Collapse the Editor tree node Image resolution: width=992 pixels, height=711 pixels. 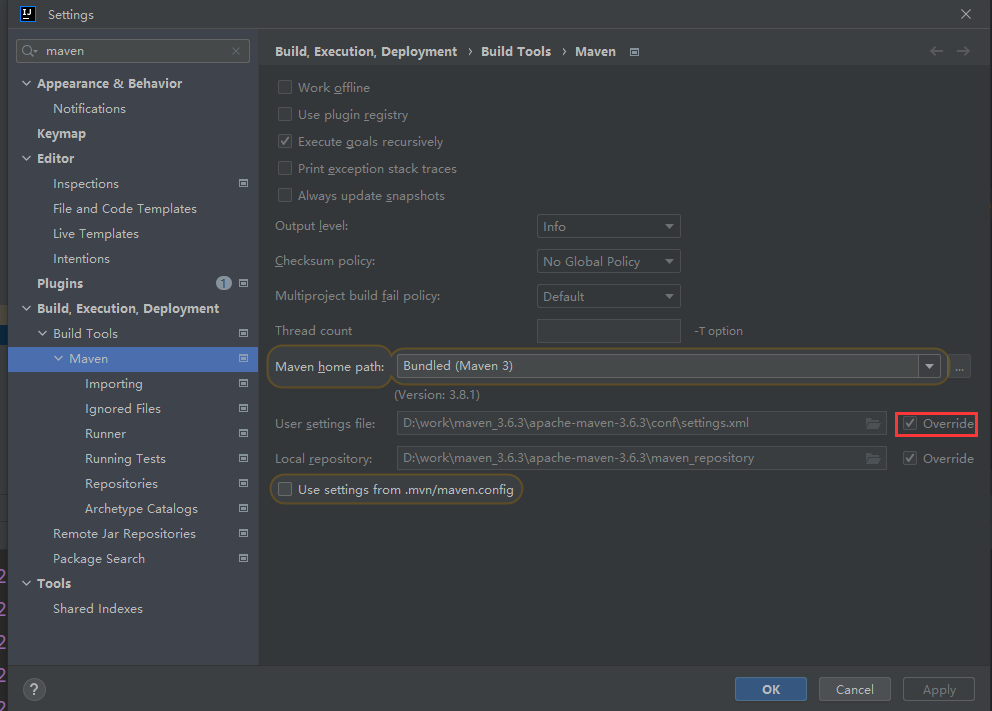point(27,158)
